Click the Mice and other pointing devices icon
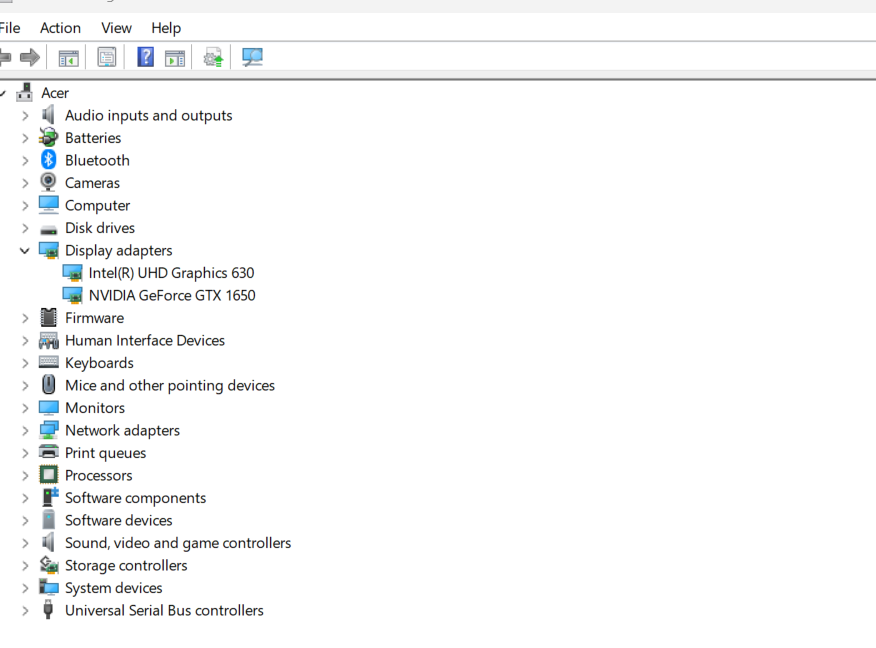The width and height of the screenshot is (876, 648). 49,385
